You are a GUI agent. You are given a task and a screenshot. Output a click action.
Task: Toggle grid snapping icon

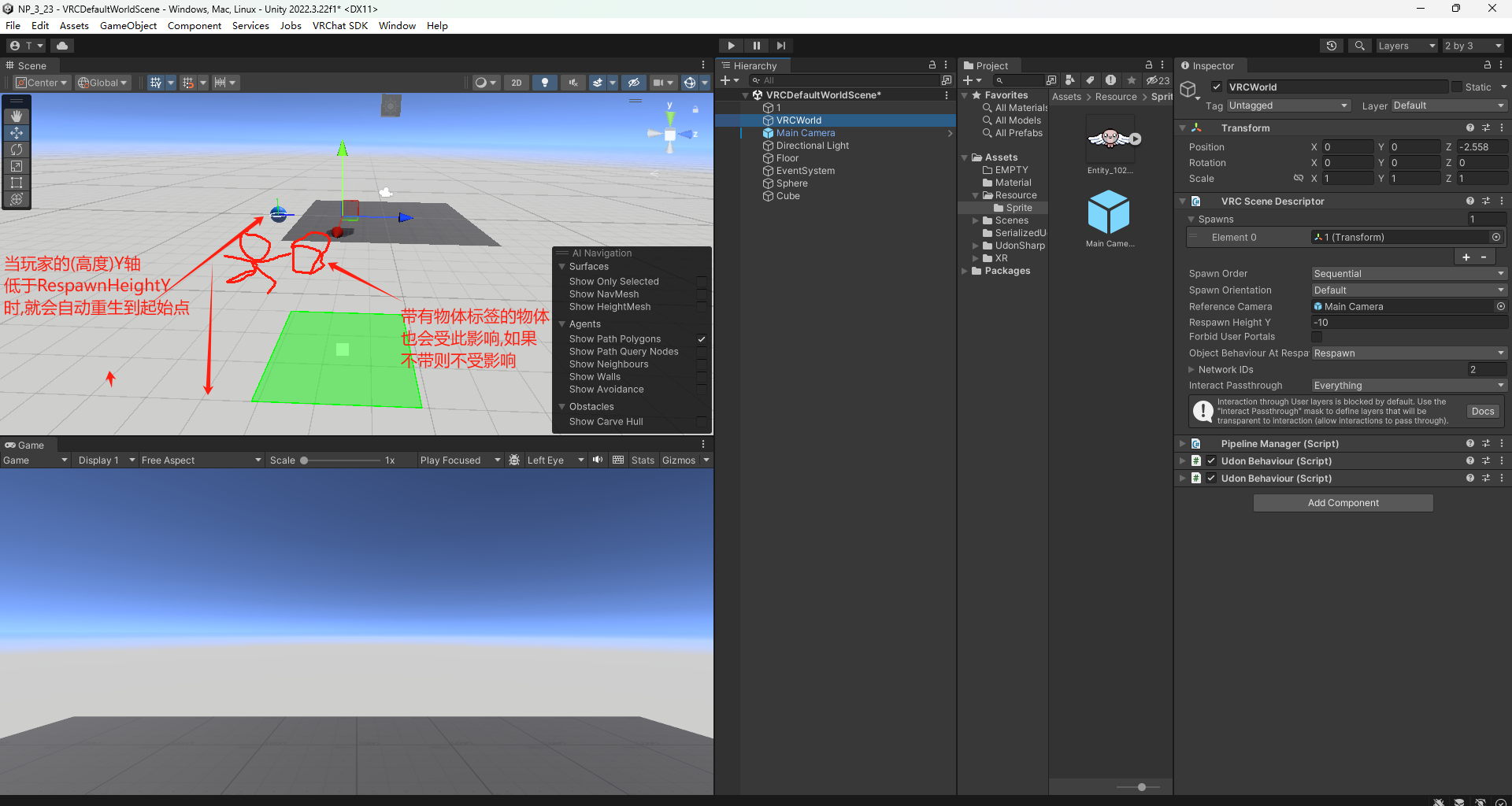pos(187,83)
